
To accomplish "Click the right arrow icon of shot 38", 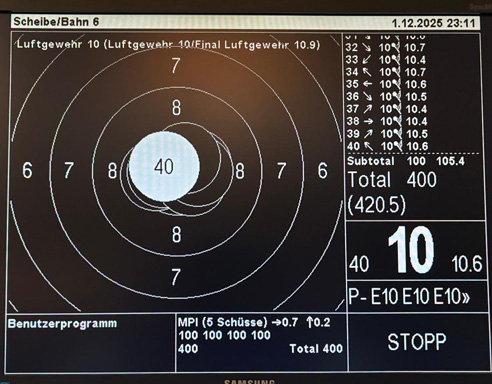I will pos(368,121).
